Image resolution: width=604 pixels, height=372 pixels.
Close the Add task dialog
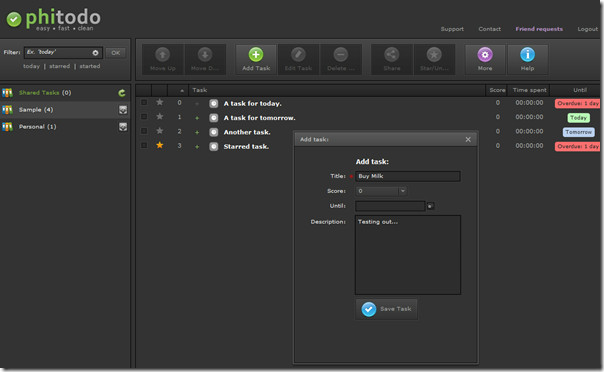click(468, 139)
